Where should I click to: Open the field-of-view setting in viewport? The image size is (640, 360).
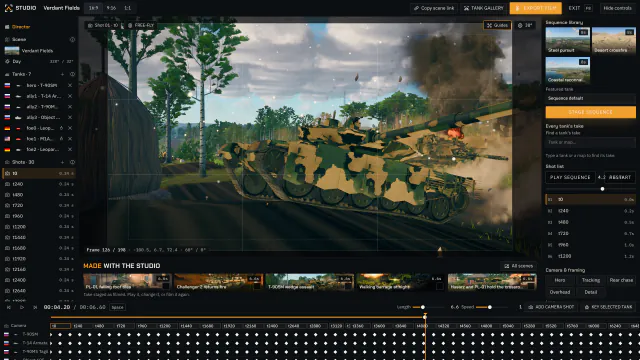(525, 25)
